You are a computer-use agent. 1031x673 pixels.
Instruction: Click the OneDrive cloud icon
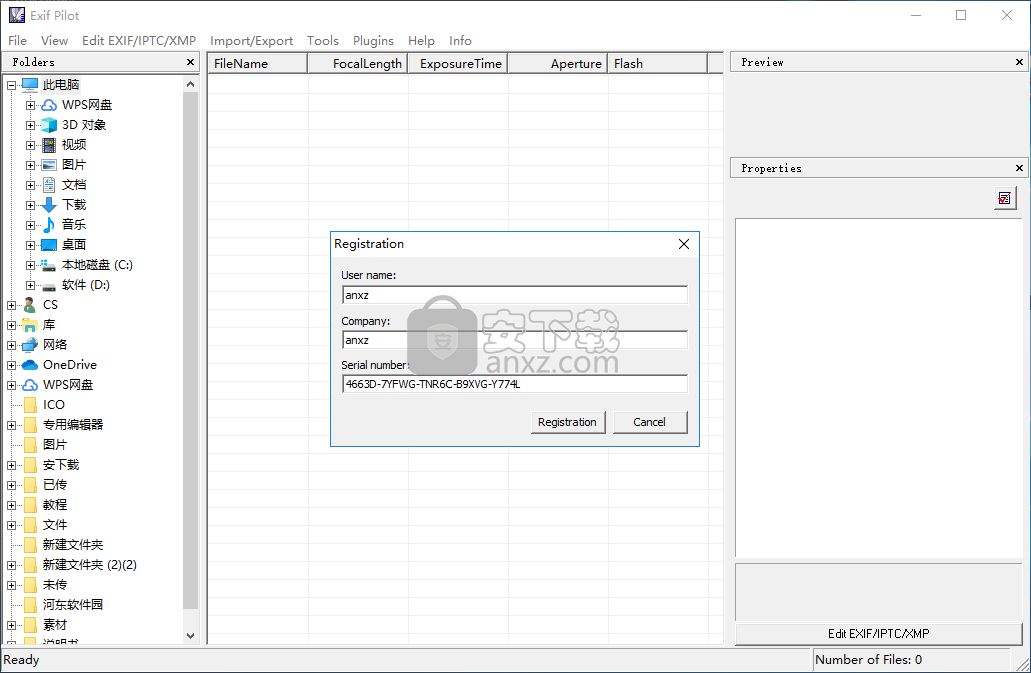click(30, 365)
